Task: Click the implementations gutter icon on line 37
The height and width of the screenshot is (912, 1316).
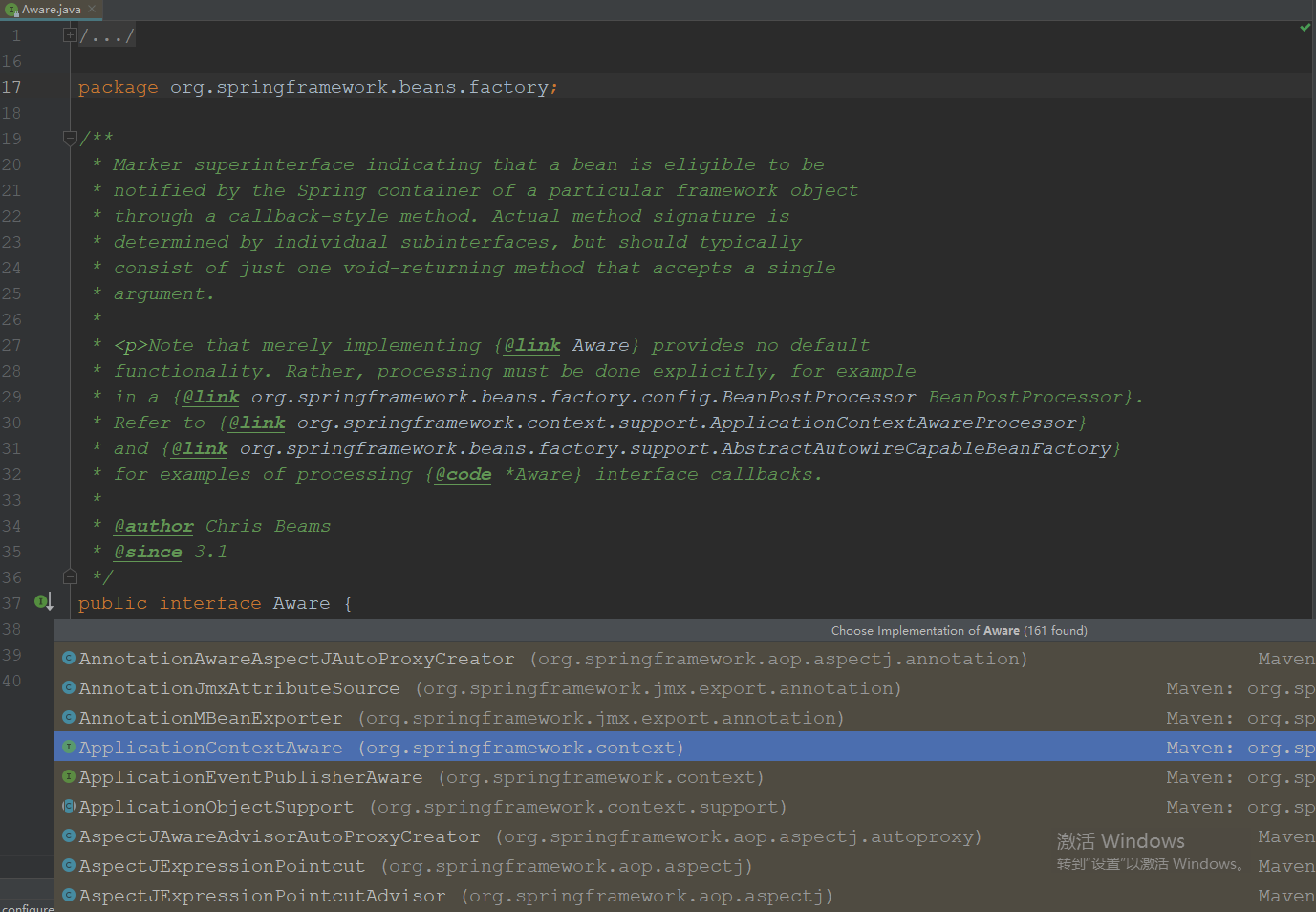Action: [43, 602]
